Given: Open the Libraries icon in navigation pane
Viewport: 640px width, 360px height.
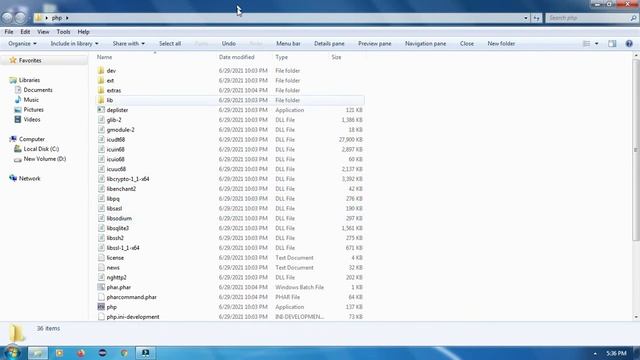Looking at the screenshot, I should click(x=13, y=80).
